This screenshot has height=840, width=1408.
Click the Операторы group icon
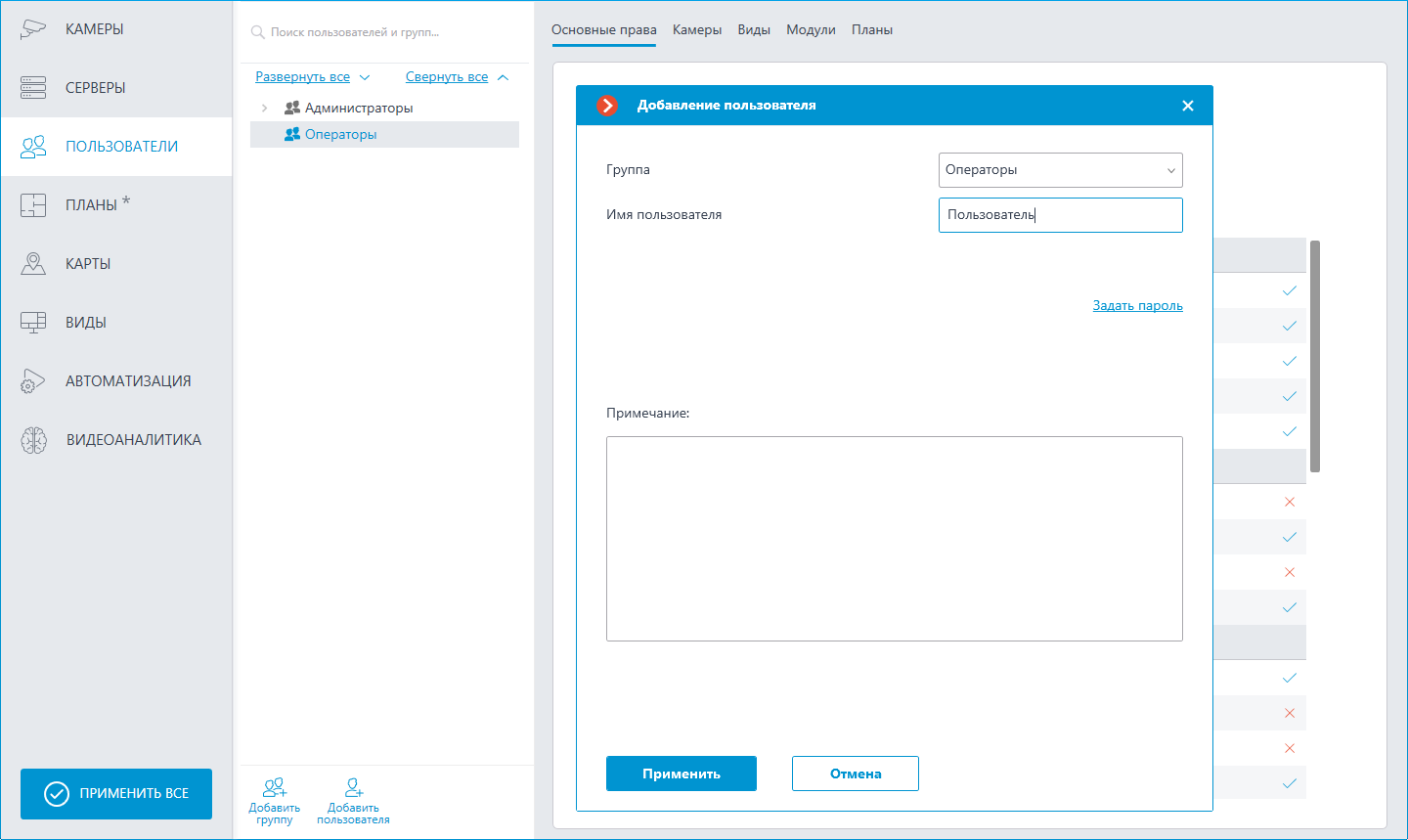pyautogui.click(x=292, y=134)
